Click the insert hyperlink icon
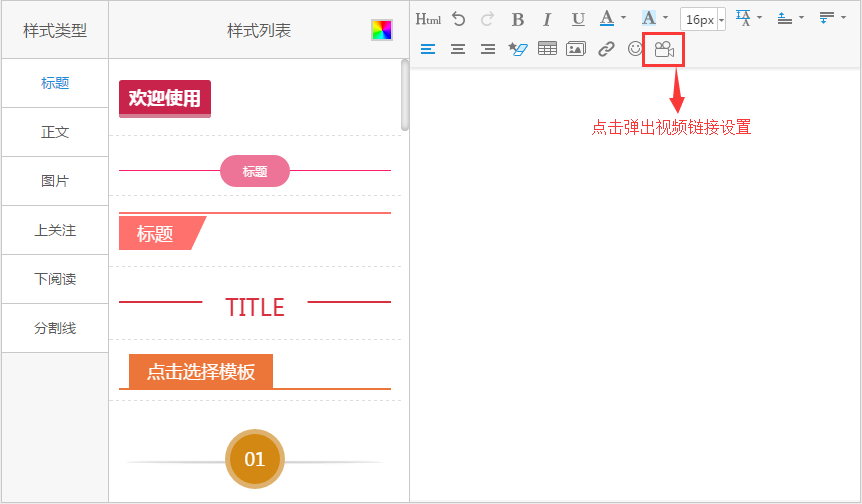 point(606,48)
